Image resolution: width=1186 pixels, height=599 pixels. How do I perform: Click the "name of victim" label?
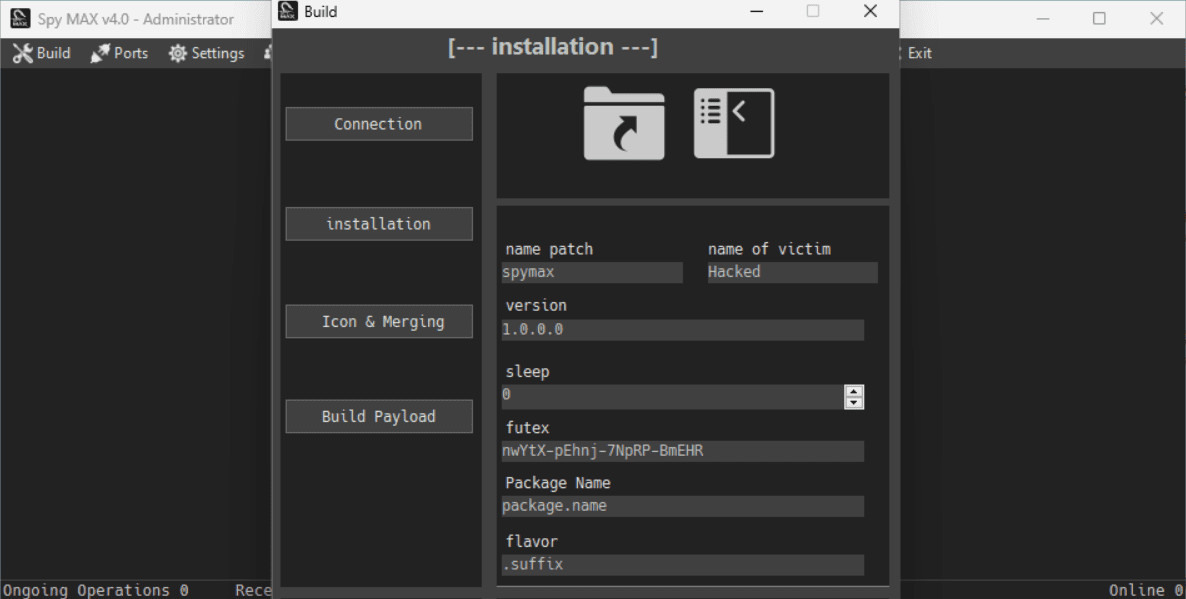[769, 249]
